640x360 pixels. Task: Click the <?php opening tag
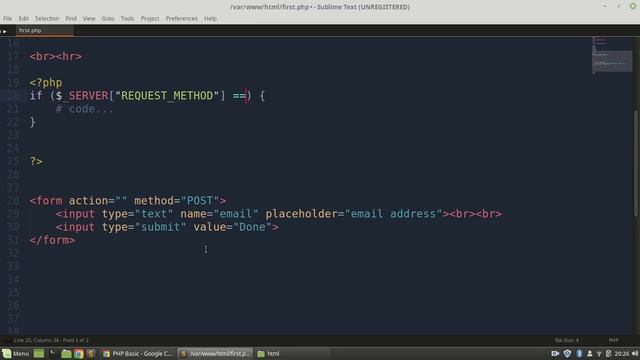46,82
